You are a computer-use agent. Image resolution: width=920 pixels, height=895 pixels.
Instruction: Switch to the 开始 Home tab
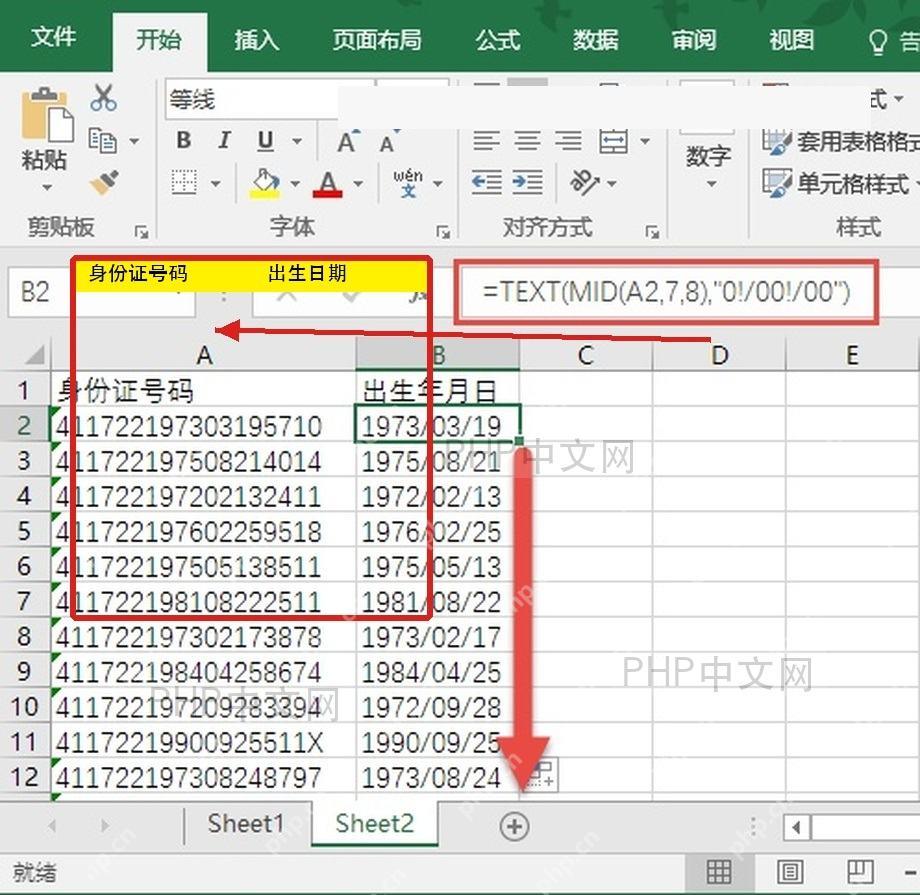(x=159, y=40)
